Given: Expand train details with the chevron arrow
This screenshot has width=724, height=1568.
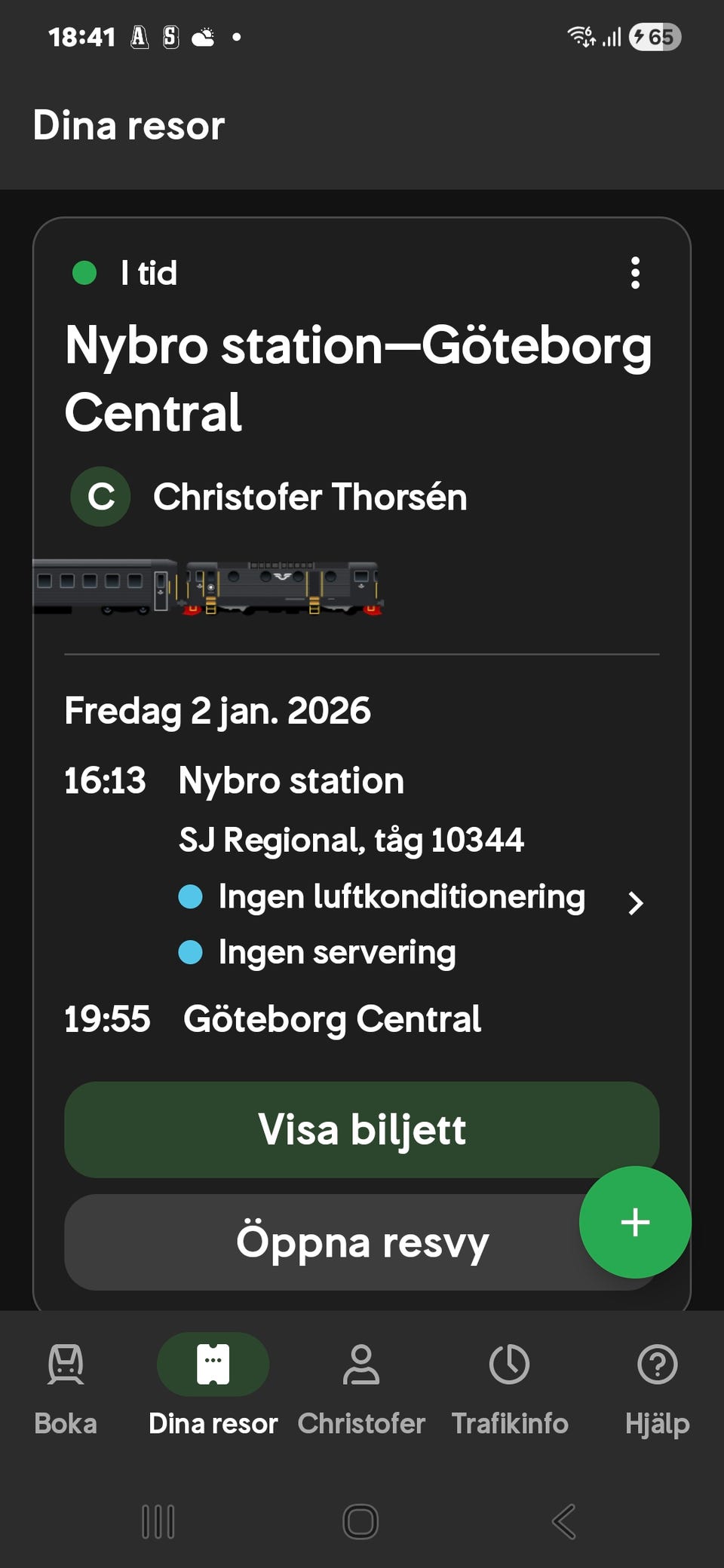Looking at the screenshot, I should tap(635, 902).
